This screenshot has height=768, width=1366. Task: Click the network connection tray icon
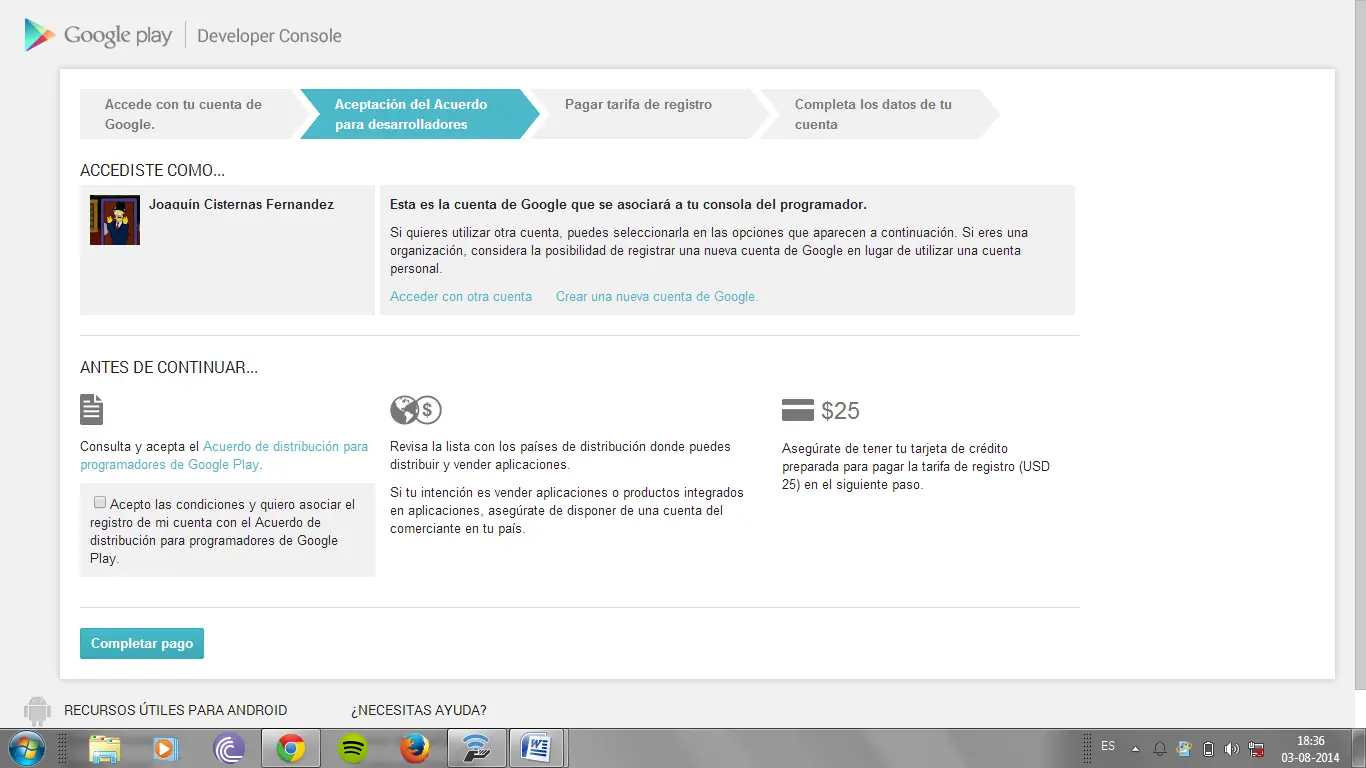(1257, 748)
